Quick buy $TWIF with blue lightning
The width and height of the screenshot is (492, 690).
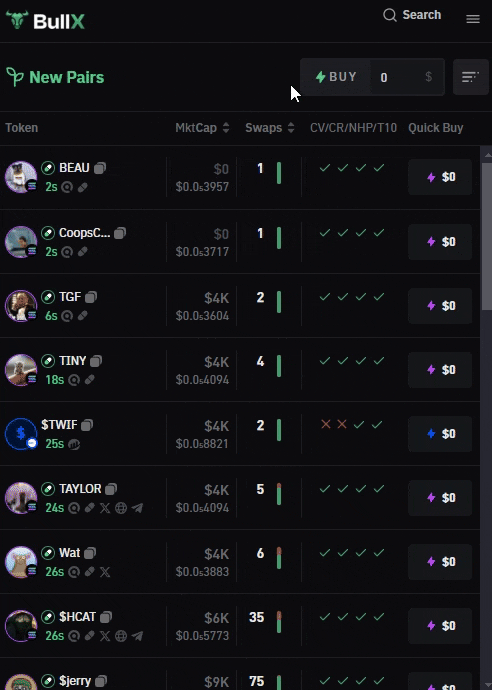440,434
